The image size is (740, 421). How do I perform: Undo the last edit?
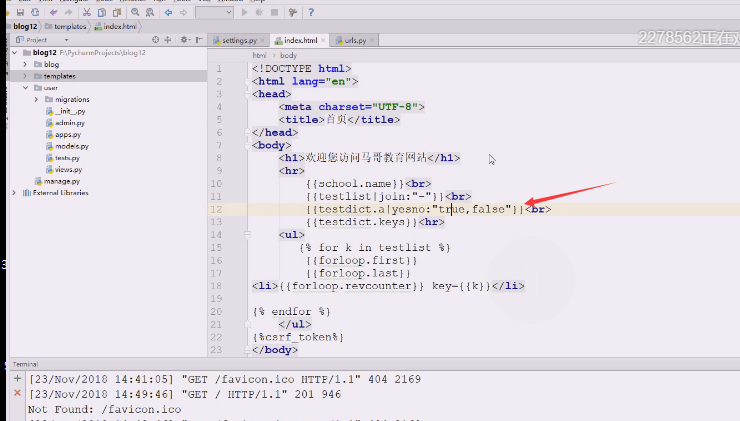click(53, 12)
